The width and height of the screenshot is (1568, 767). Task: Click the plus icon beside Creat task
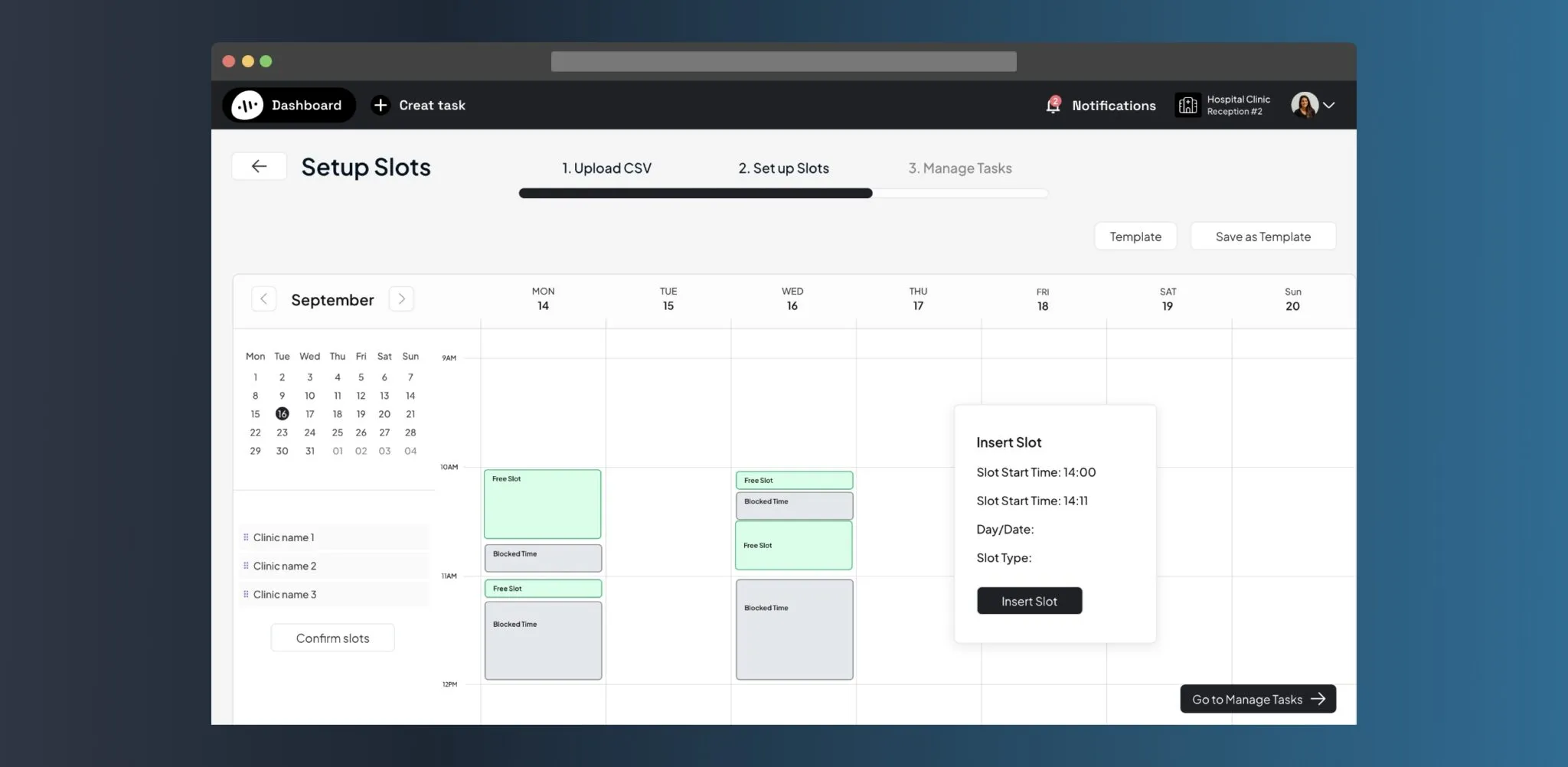coord(381,105)
